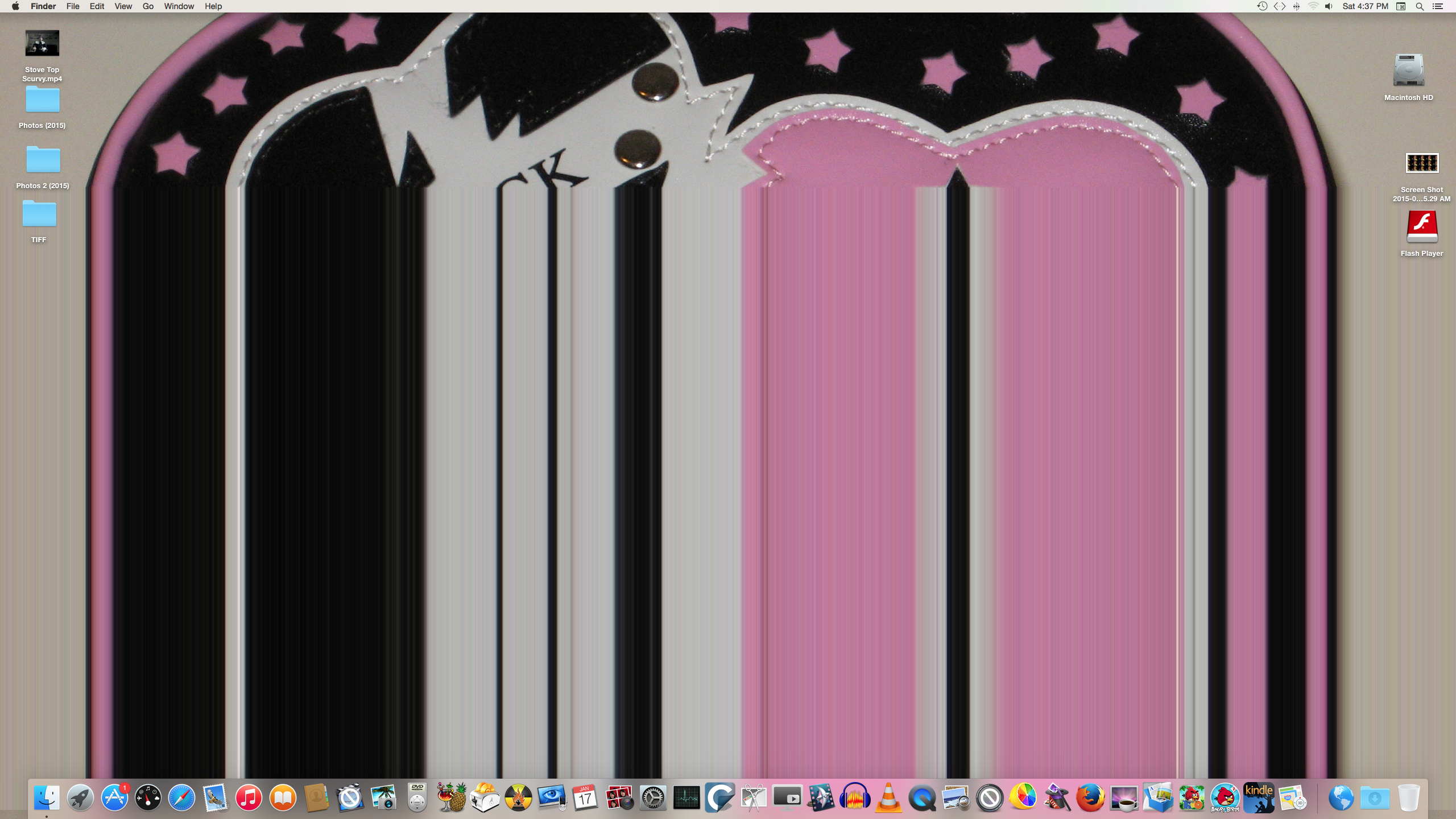Open the Trash in the Dock
The height and width of the screenshot is (819, 1456).
pos(1409,797)
